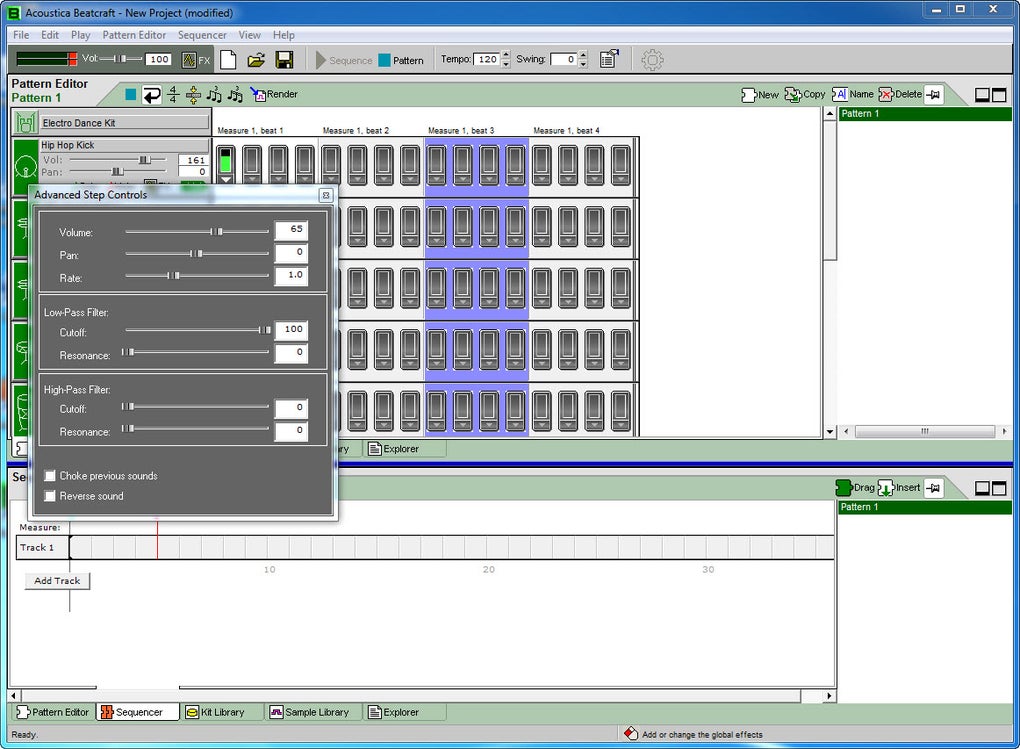Open a project with the folder icon
1020x749 pixels.
click(256, 60)
